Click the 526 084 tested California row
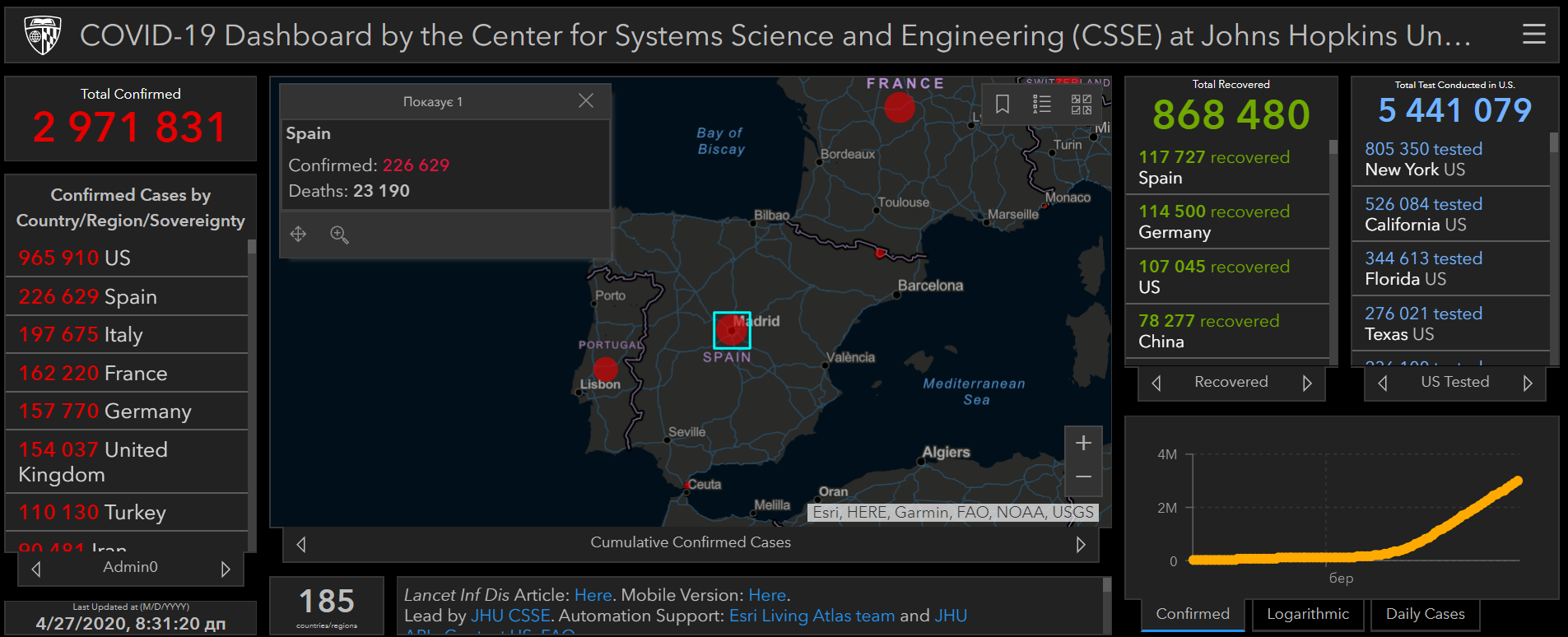This screenshot has height=637, width=1568. [x=1451, y=214]
